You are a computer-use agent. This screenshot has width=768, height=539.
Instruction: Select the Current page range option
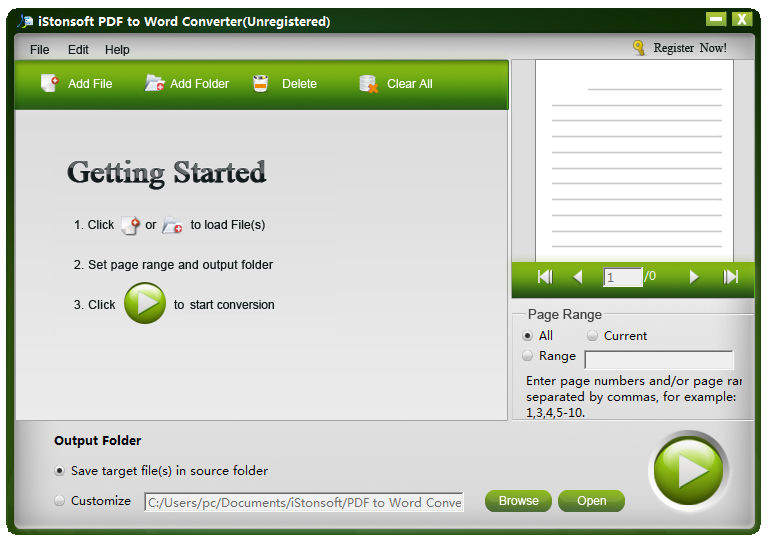pos(592,336)
